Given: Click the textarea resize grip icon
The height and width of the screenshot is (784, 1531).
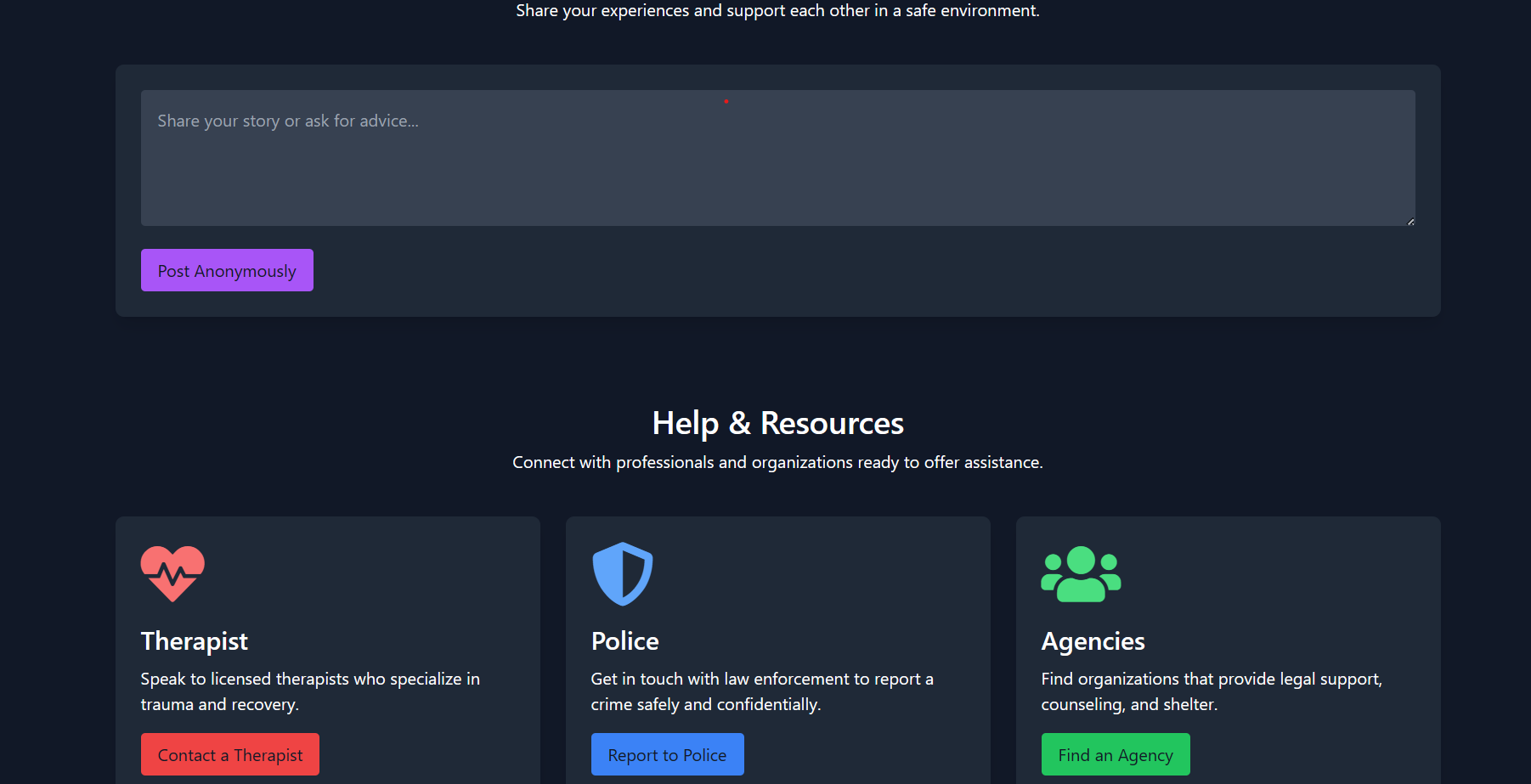Looking at the screenshot, I should click(1410, 222).
